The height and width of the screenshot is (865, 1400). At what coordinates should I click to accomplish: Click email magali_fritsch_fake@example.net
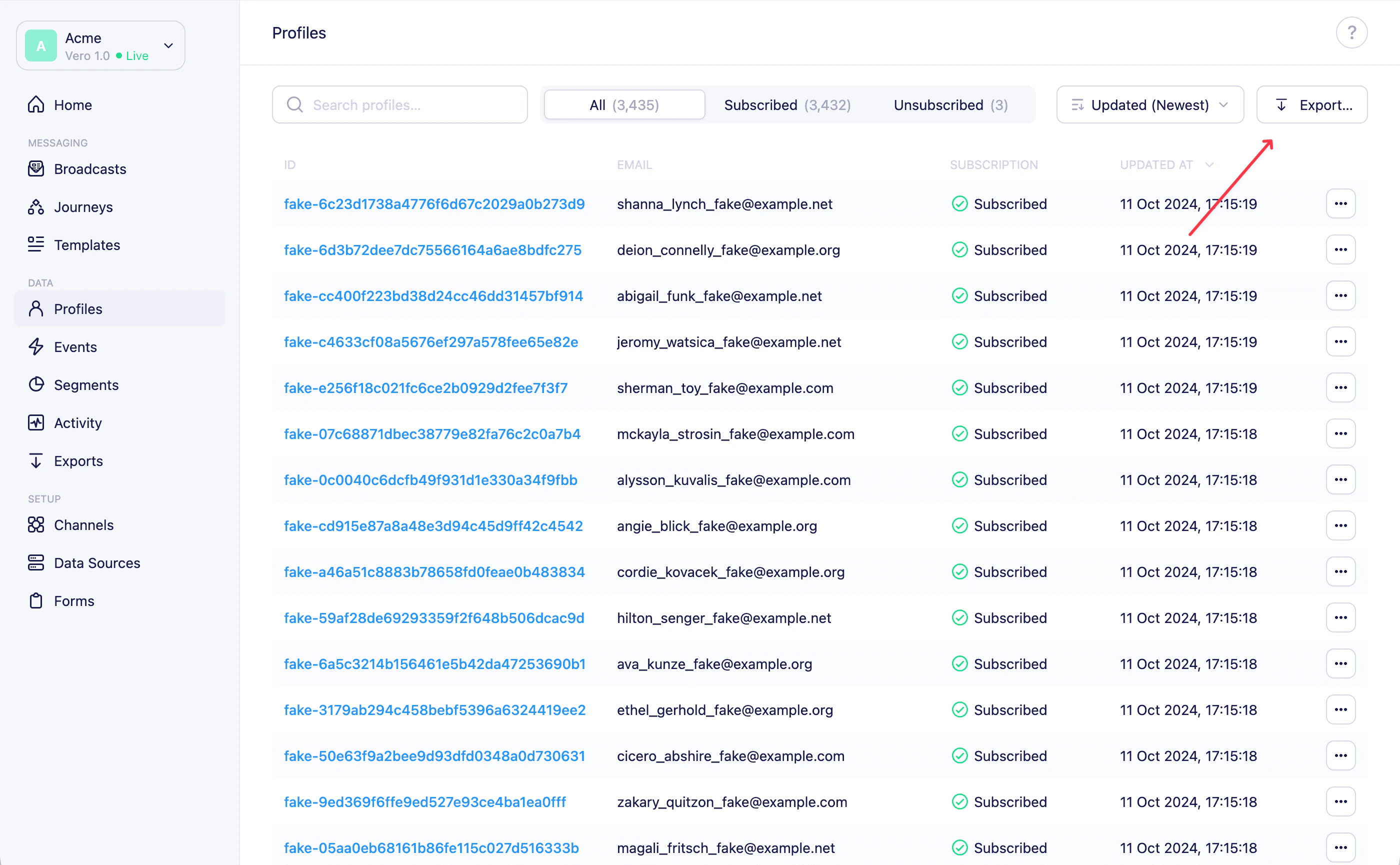(725, 848)
